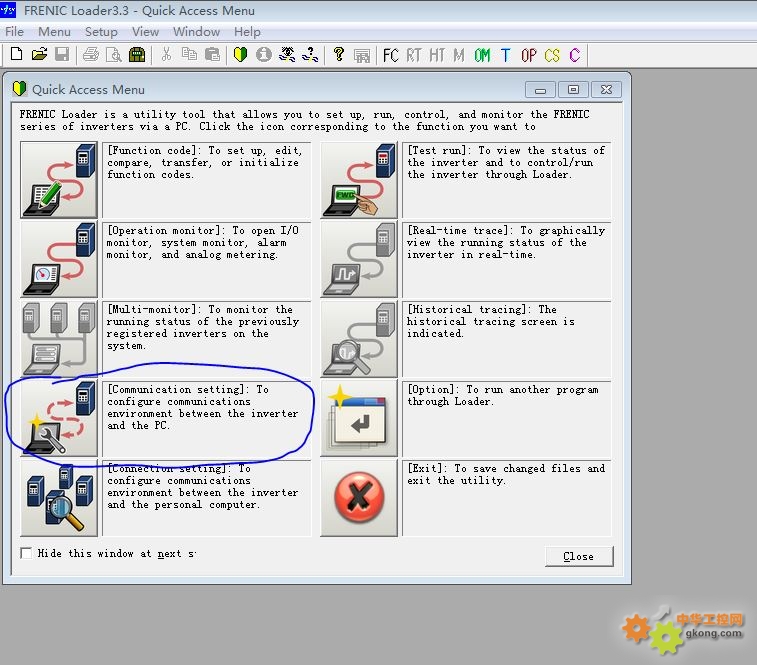Click the [Operation monitor] description text
The width and height of the screenshot is (757, 665).
[203, 242]
